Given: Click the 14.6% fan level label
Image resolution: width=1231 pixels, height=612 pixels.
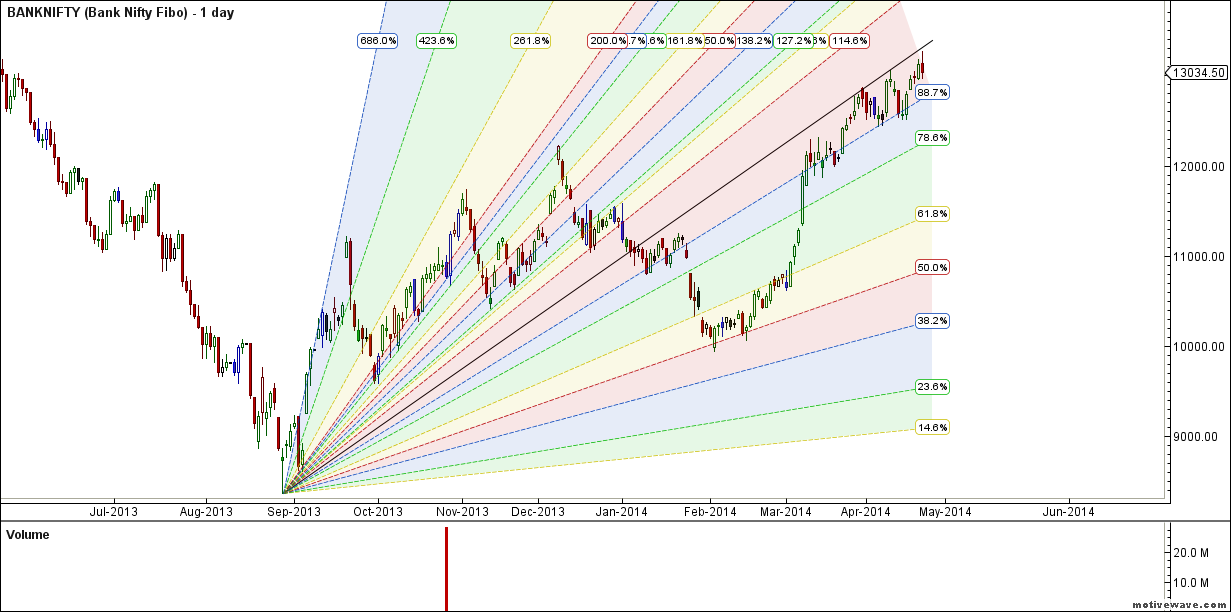Looking at the screenshot, I should [932, 427].
